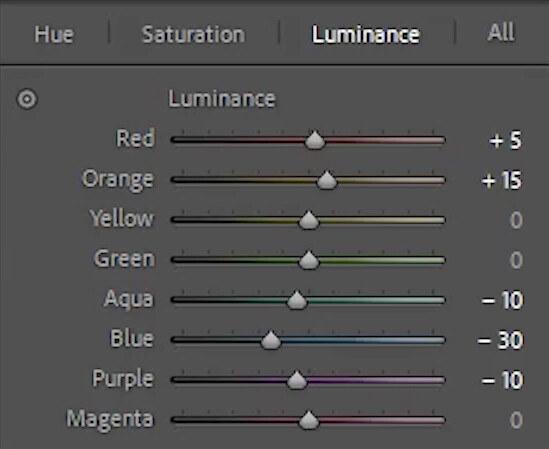Click the Yellow luminance slider handle
The height and width of the screenshot is (449, 549).
[x=309, y=220]
